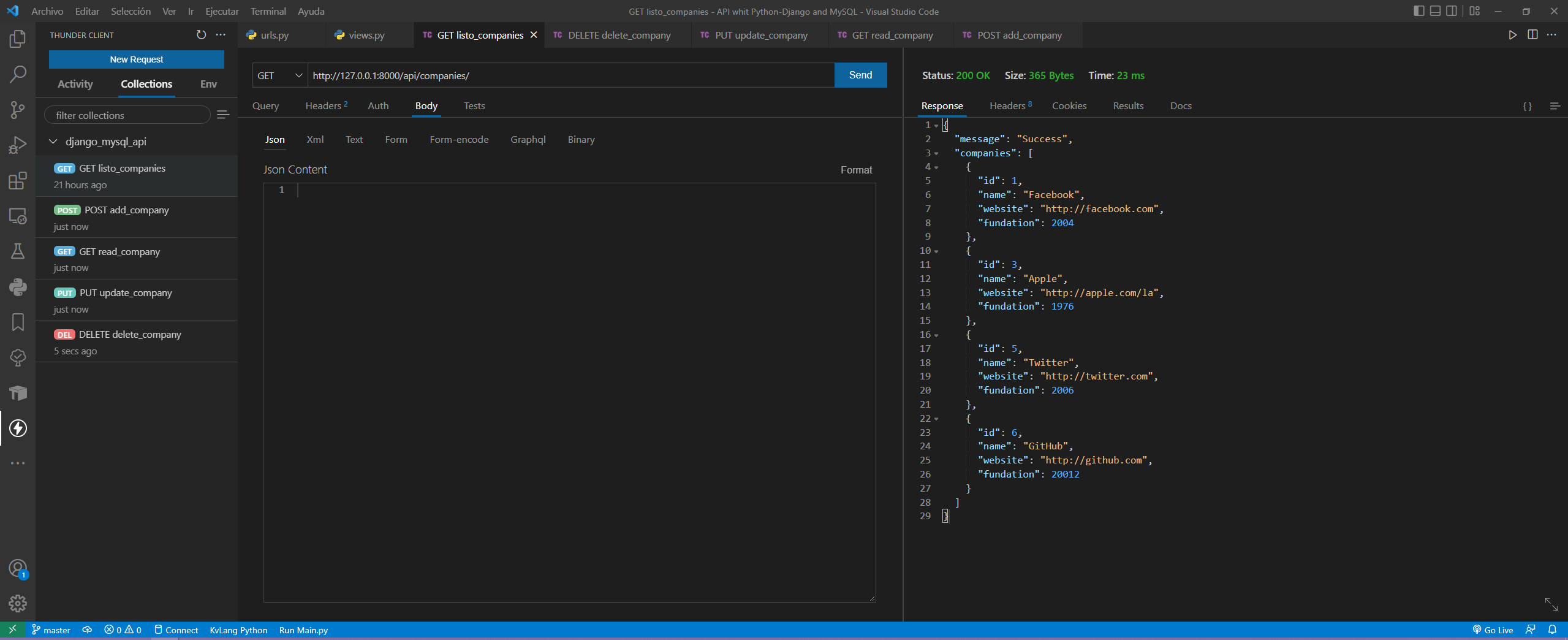The width and height of the screenshot is (1568, 640).
Task: Click the Send button
Action: point(860,75)
